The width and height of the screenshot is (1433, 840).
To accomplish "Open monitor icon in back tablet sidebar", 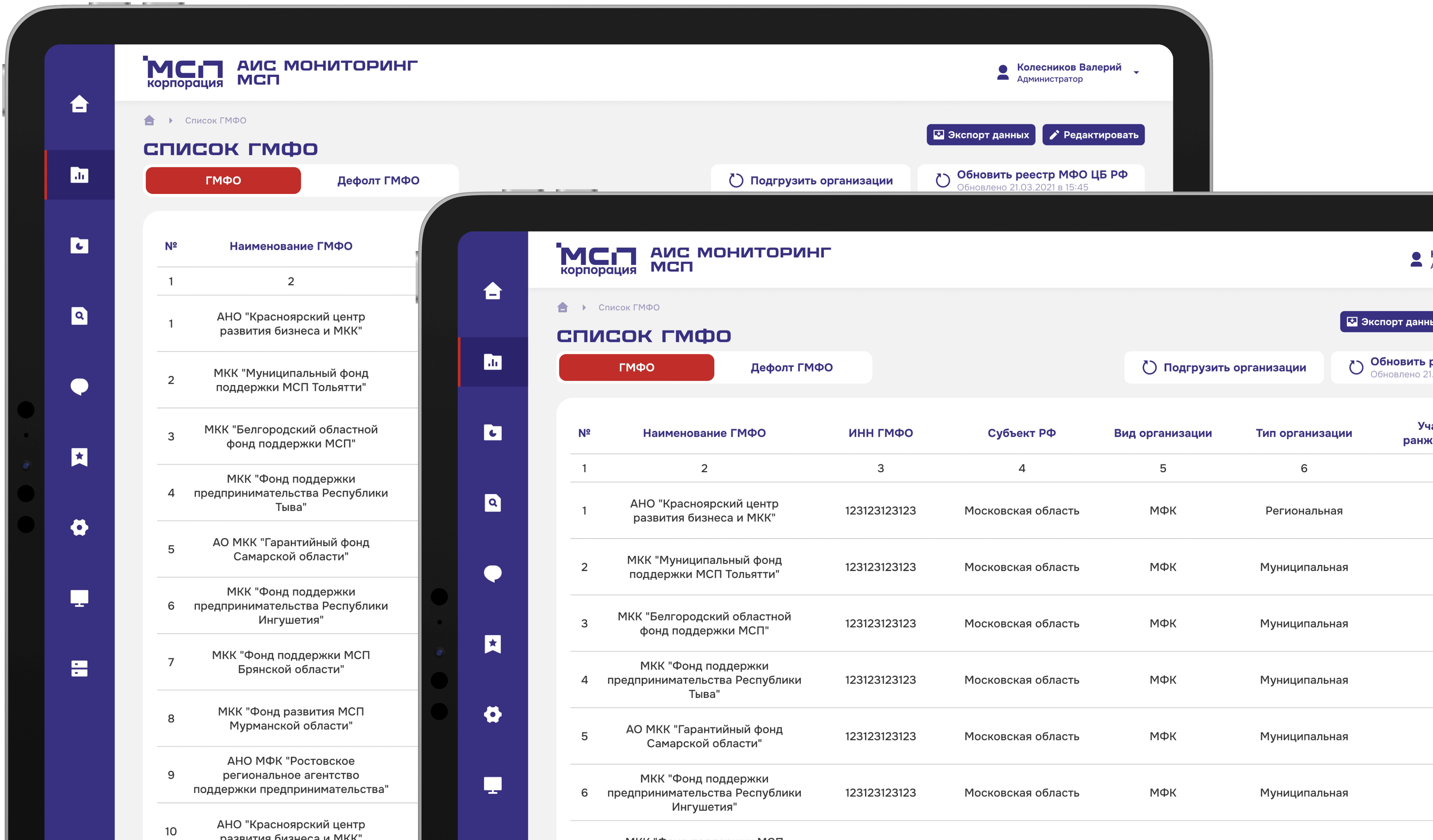I will point(79,598).
